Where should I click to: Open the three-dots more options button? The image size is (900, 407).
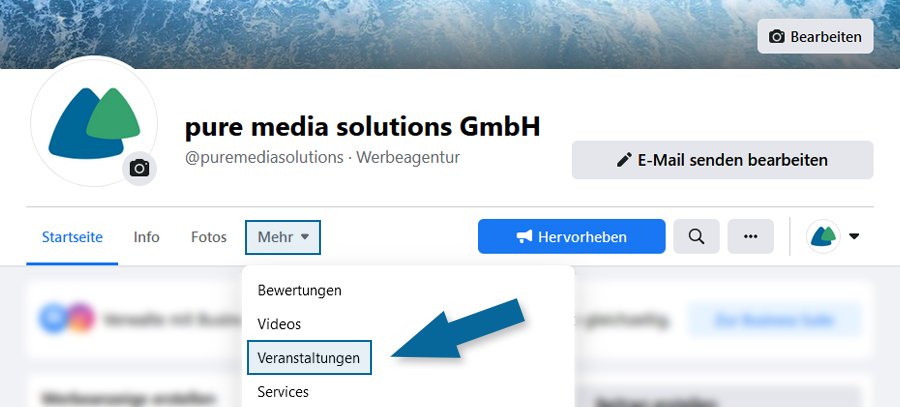(751, 237)
